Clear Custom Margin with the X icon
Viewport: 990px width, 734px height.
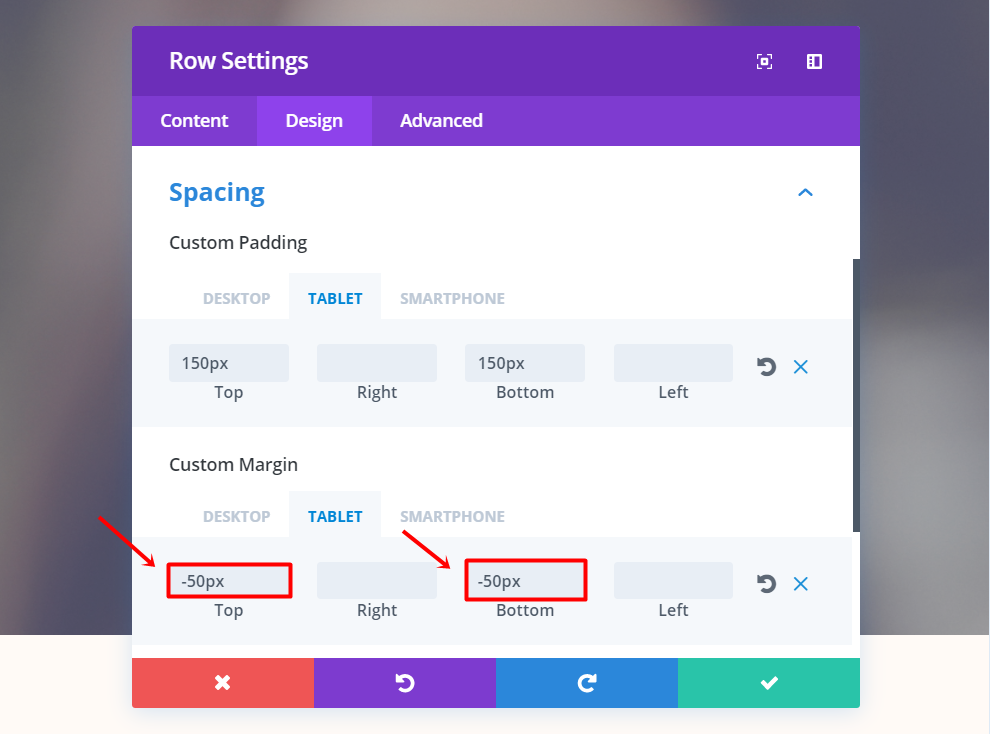point(800,583)
